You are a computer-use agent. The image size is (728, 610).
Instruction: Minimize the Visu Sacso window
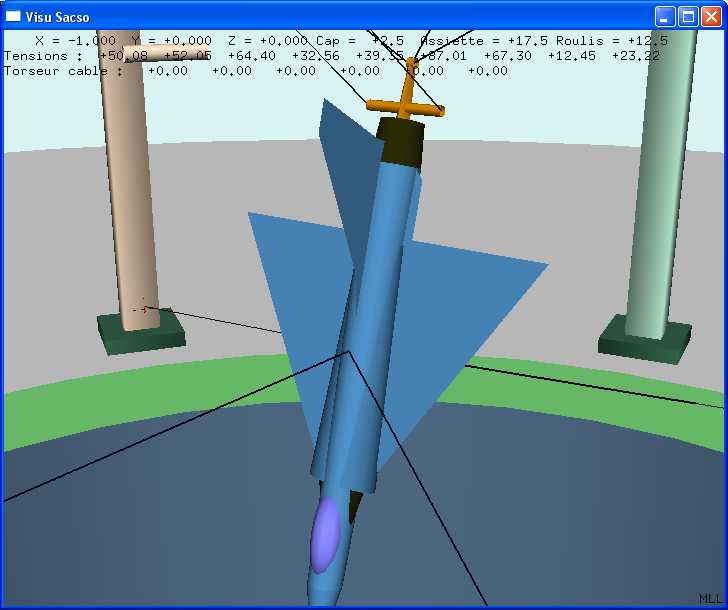[665, 16]
